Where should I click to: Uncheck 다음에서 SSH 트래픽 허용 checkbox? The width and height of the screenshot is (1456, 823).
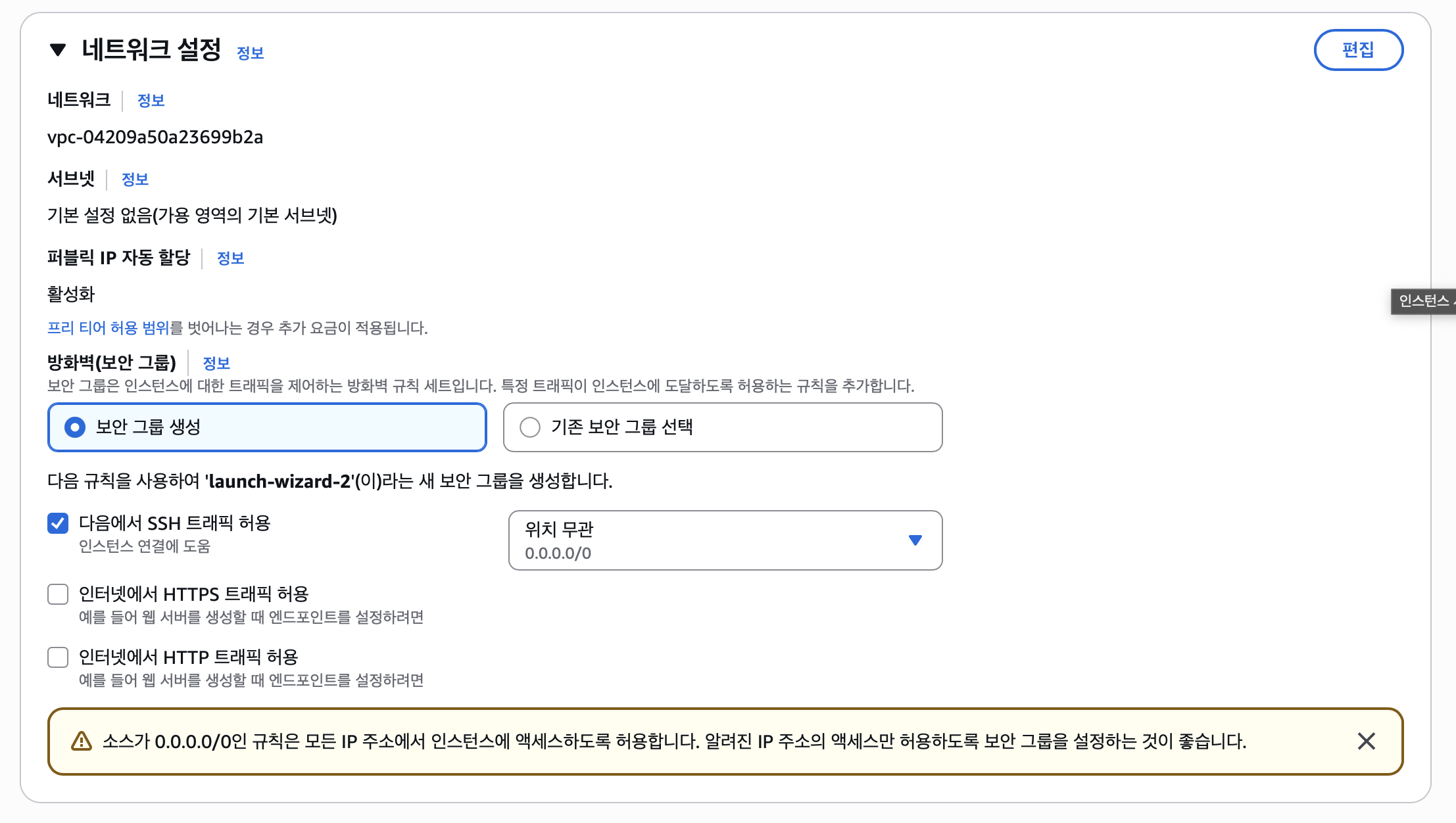[58, 523]
